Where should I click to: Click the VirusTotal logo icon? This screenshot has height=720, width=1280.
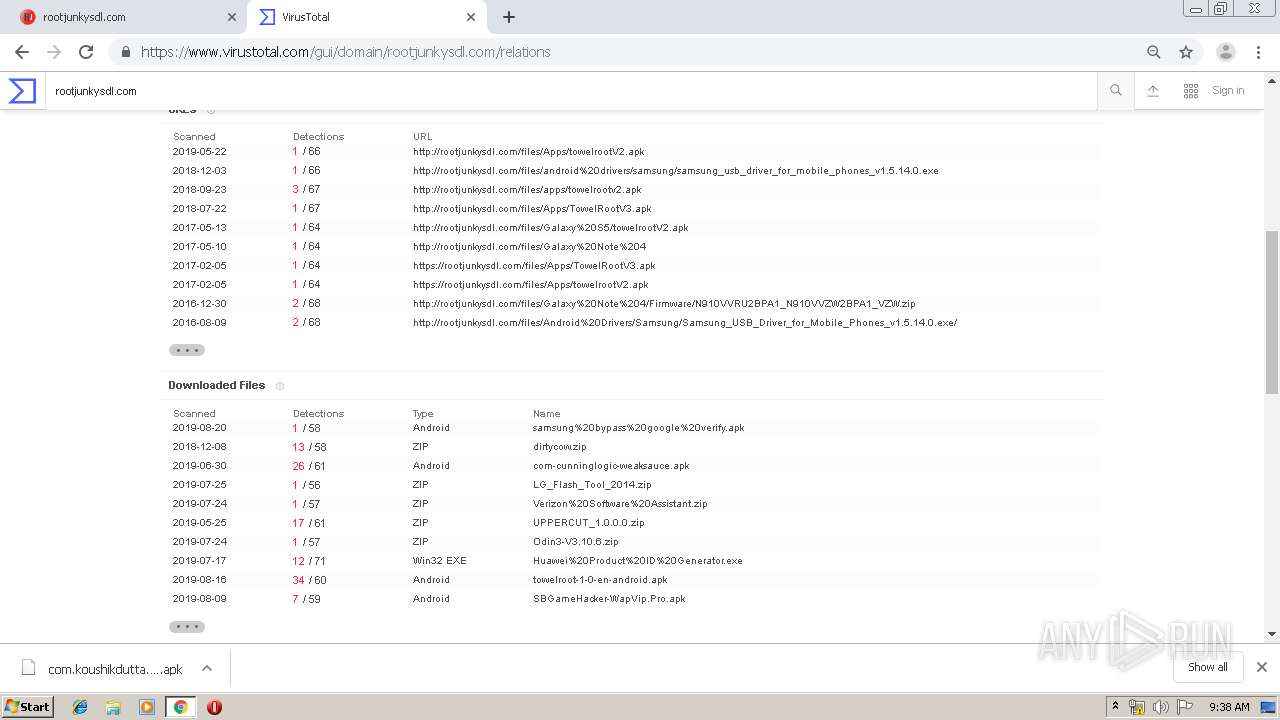click(x=23, y=91)
